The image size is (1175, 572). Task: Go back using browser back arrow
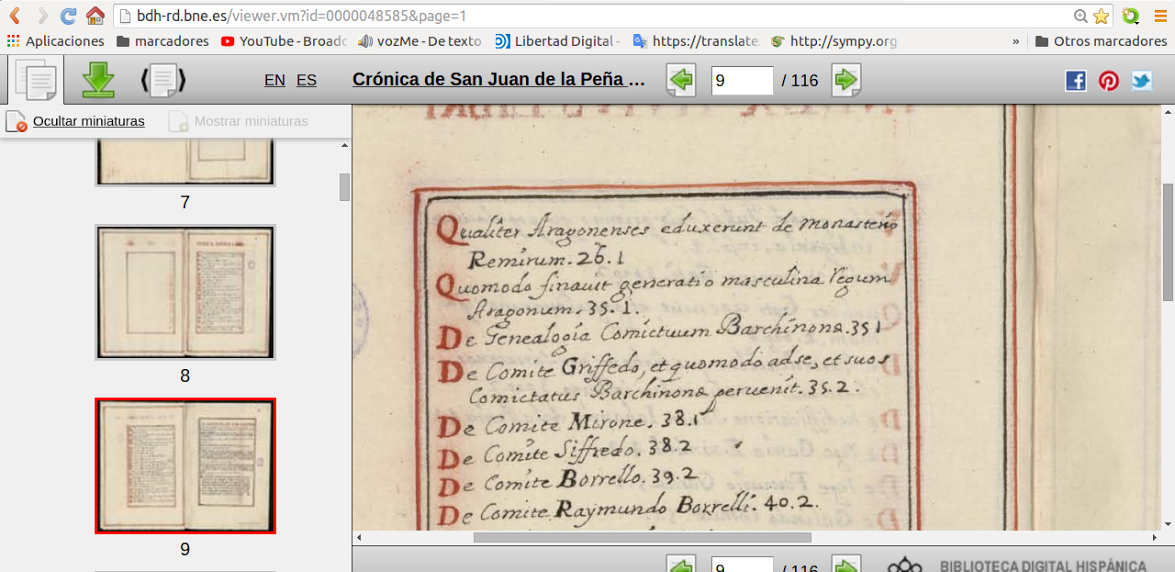click(14, 15)
